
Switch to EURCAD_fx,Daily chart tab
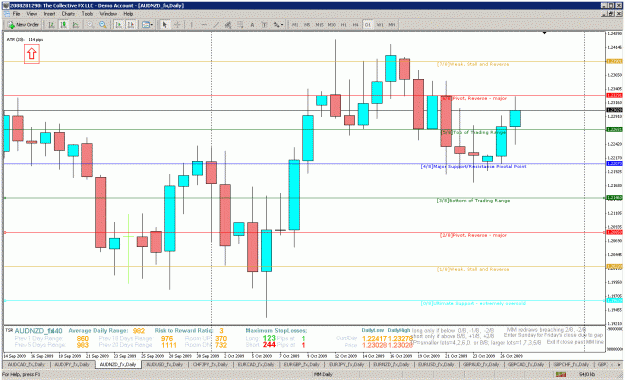click(256, 364)
